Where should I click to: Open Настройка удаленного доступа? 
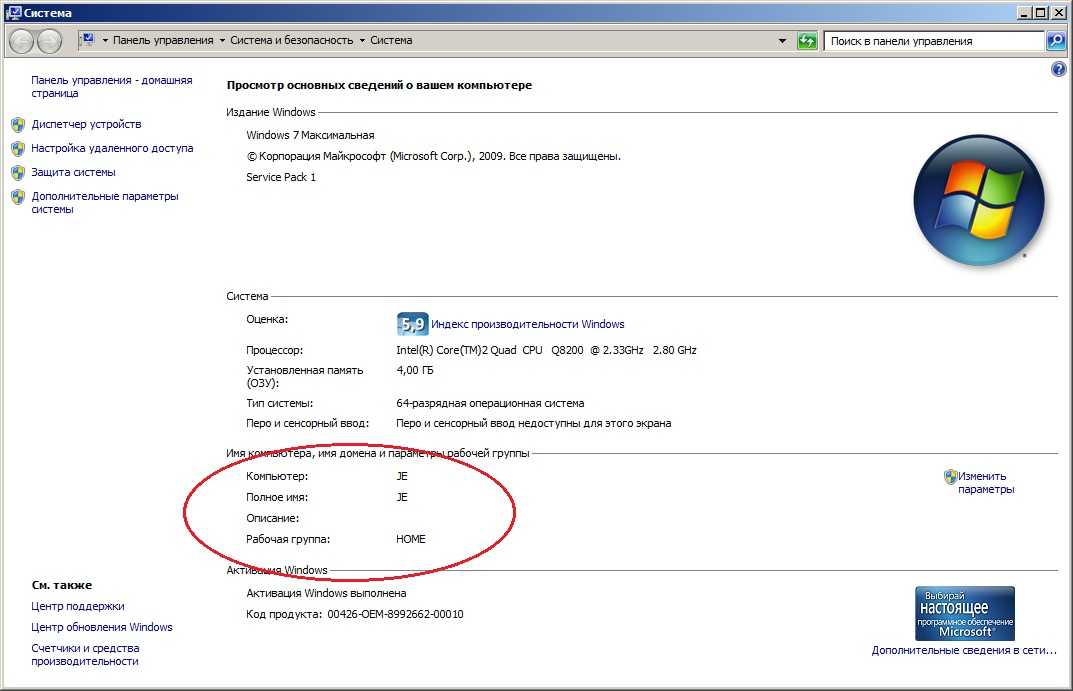(112, 148)
